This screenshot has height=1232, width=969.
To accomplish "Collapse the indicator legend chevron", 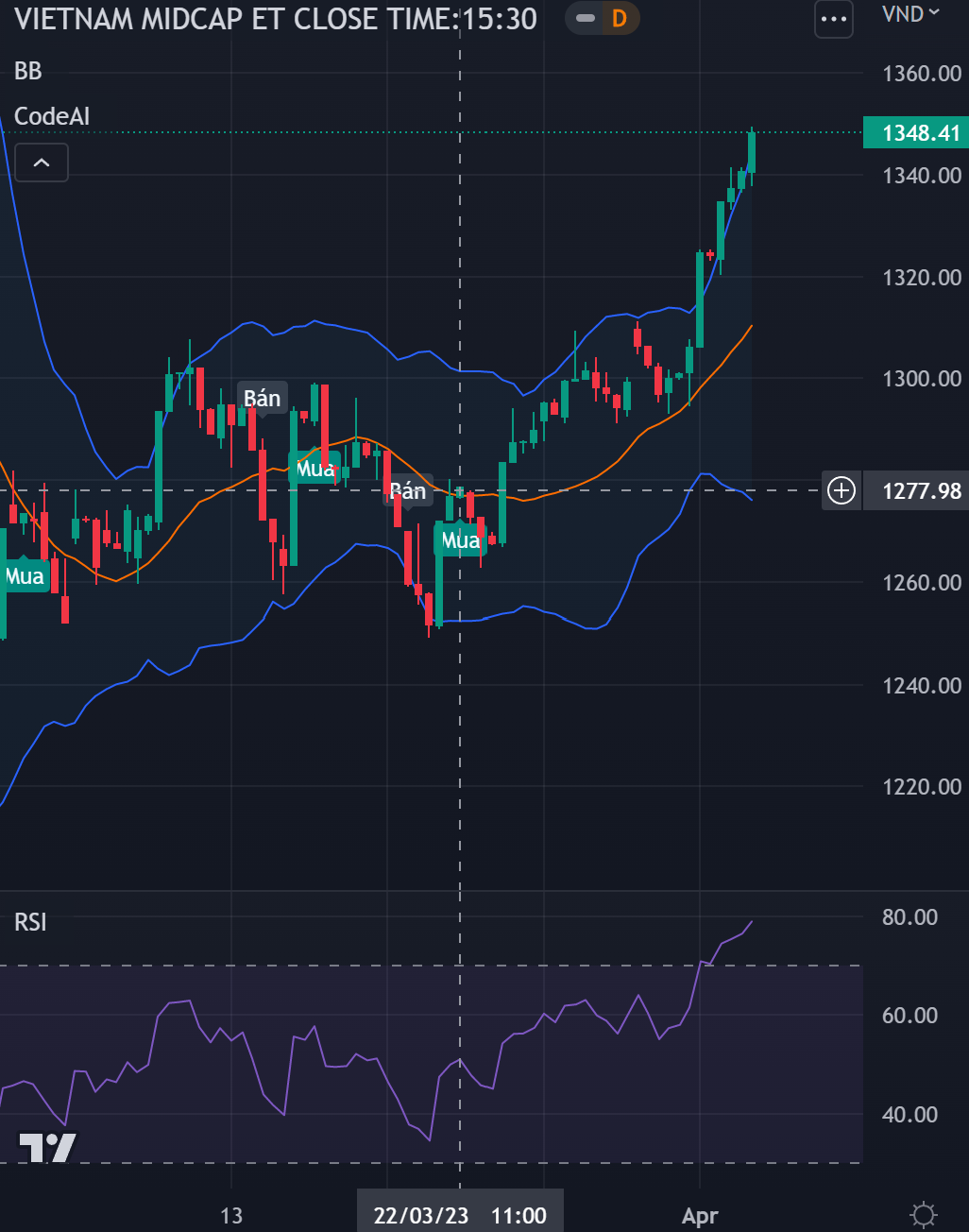I will coord(42,163).
